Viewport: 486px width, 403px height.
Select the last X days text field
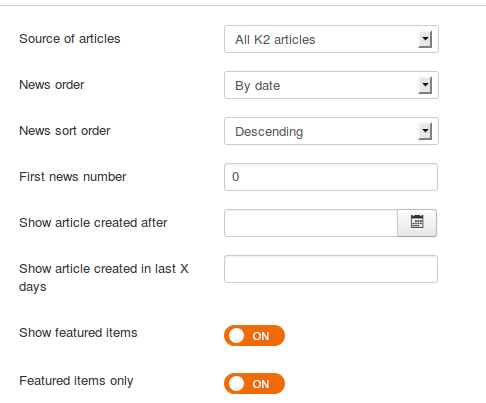tap(331, 269)
